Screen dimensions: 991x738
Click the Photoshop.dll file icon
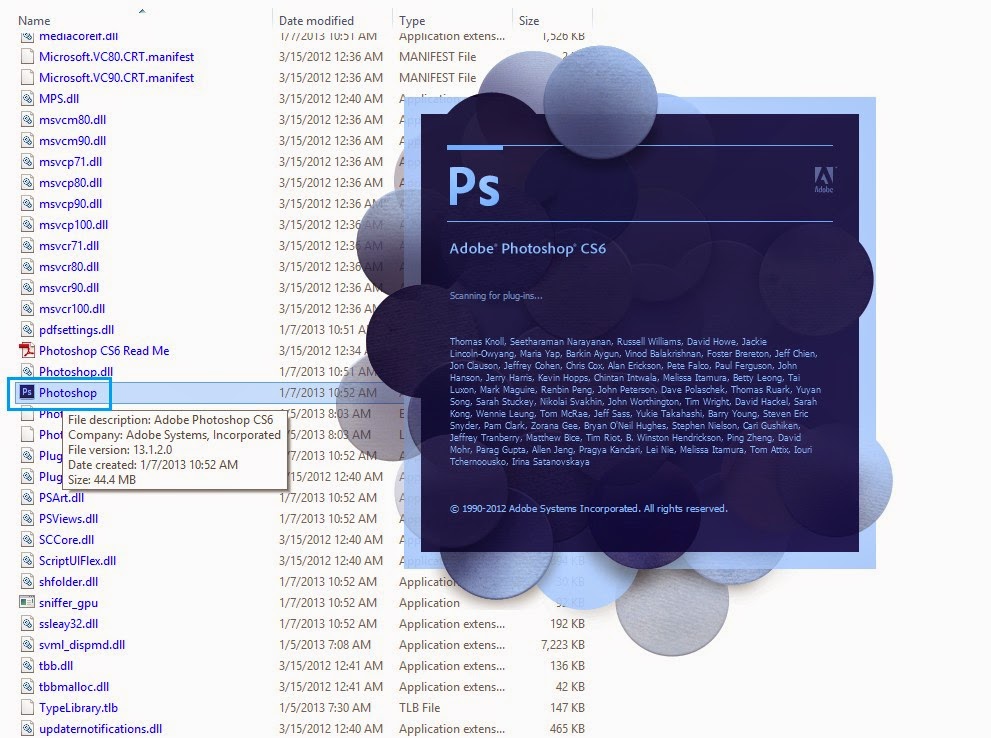click(x=27, y=372)
